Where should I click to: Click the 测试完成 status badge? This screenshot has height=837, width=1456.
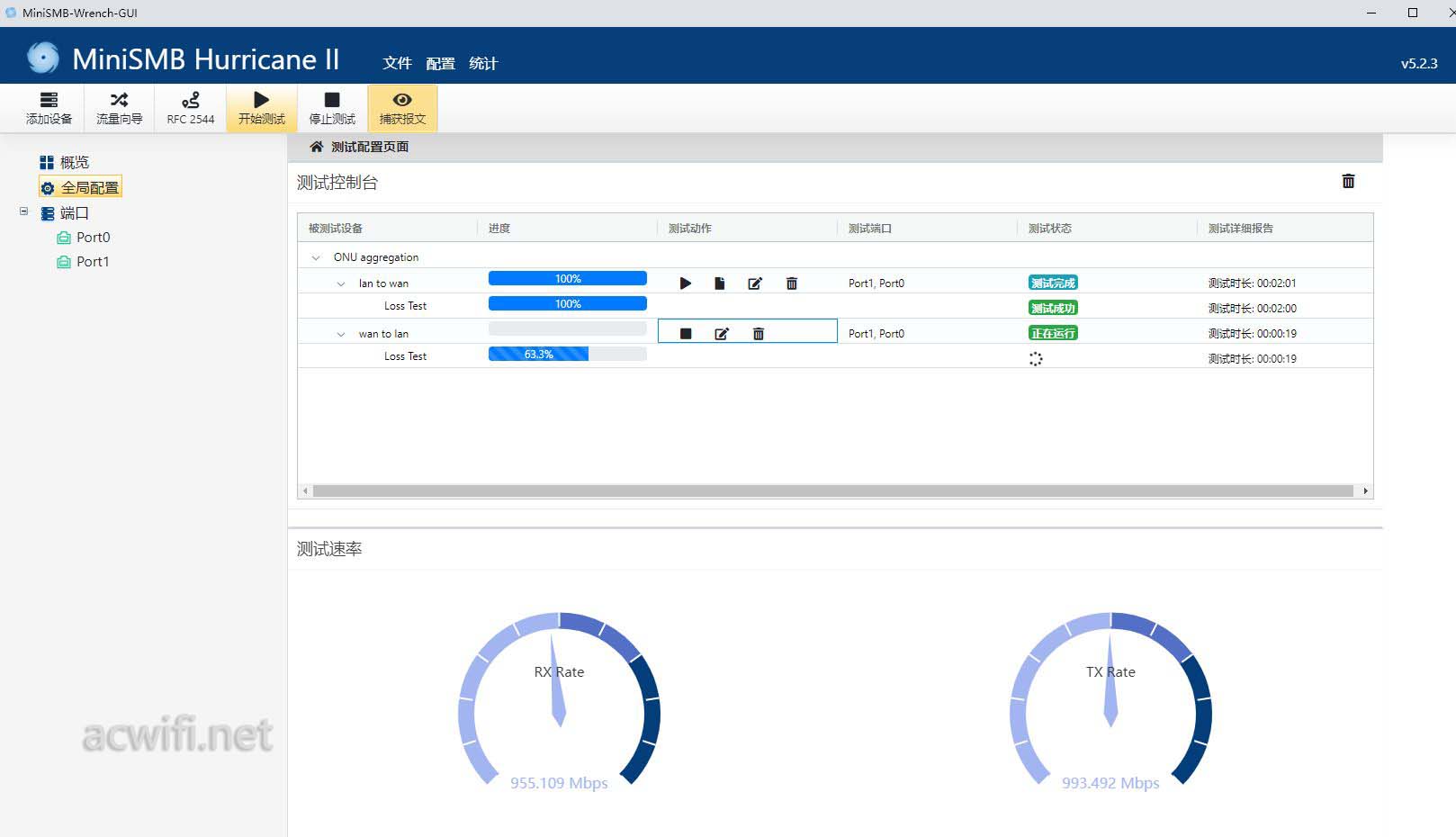[x=1053, y=283]
